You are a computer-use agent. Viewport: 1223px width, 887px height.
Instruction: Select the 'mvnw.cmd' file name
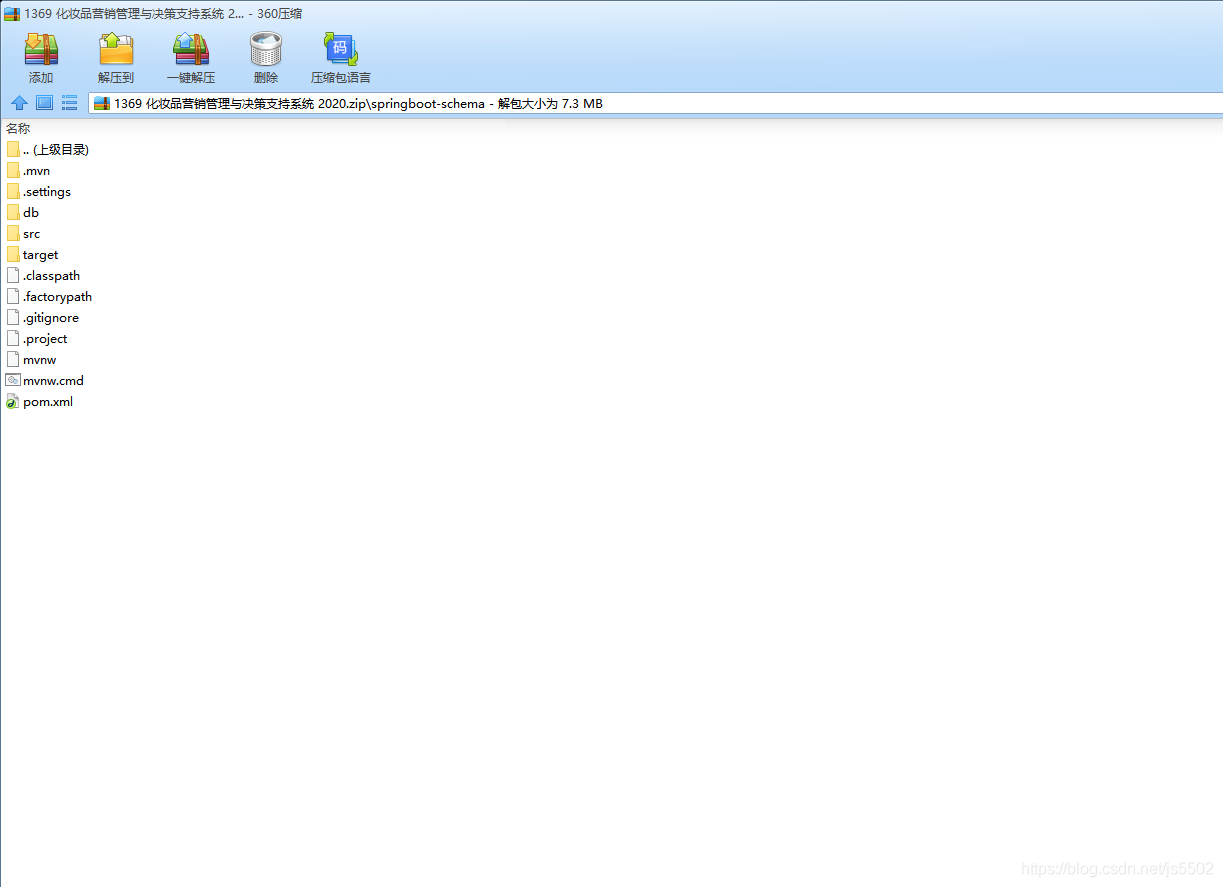pos(53,381)
